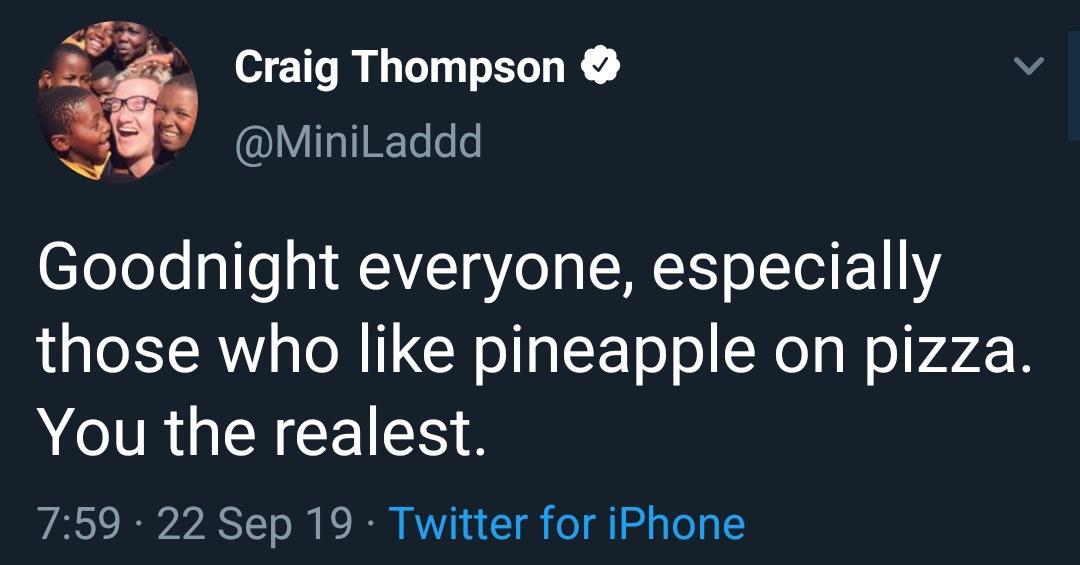Open the tweet options chevron menu

[x=1028, y=67]
